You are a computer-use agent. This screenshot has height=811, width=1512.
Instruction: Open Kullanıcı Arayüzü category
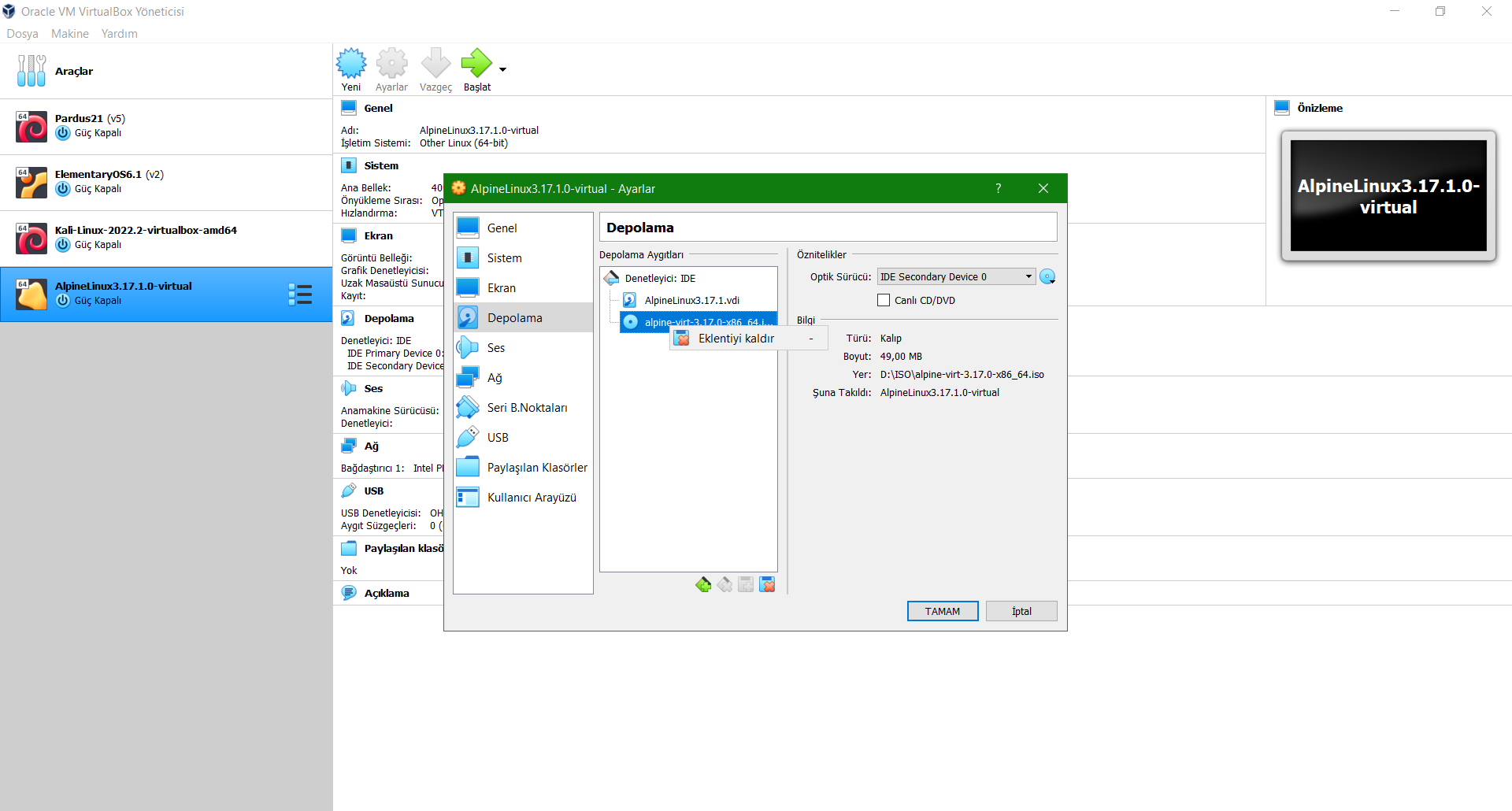(x=523, y=498)
